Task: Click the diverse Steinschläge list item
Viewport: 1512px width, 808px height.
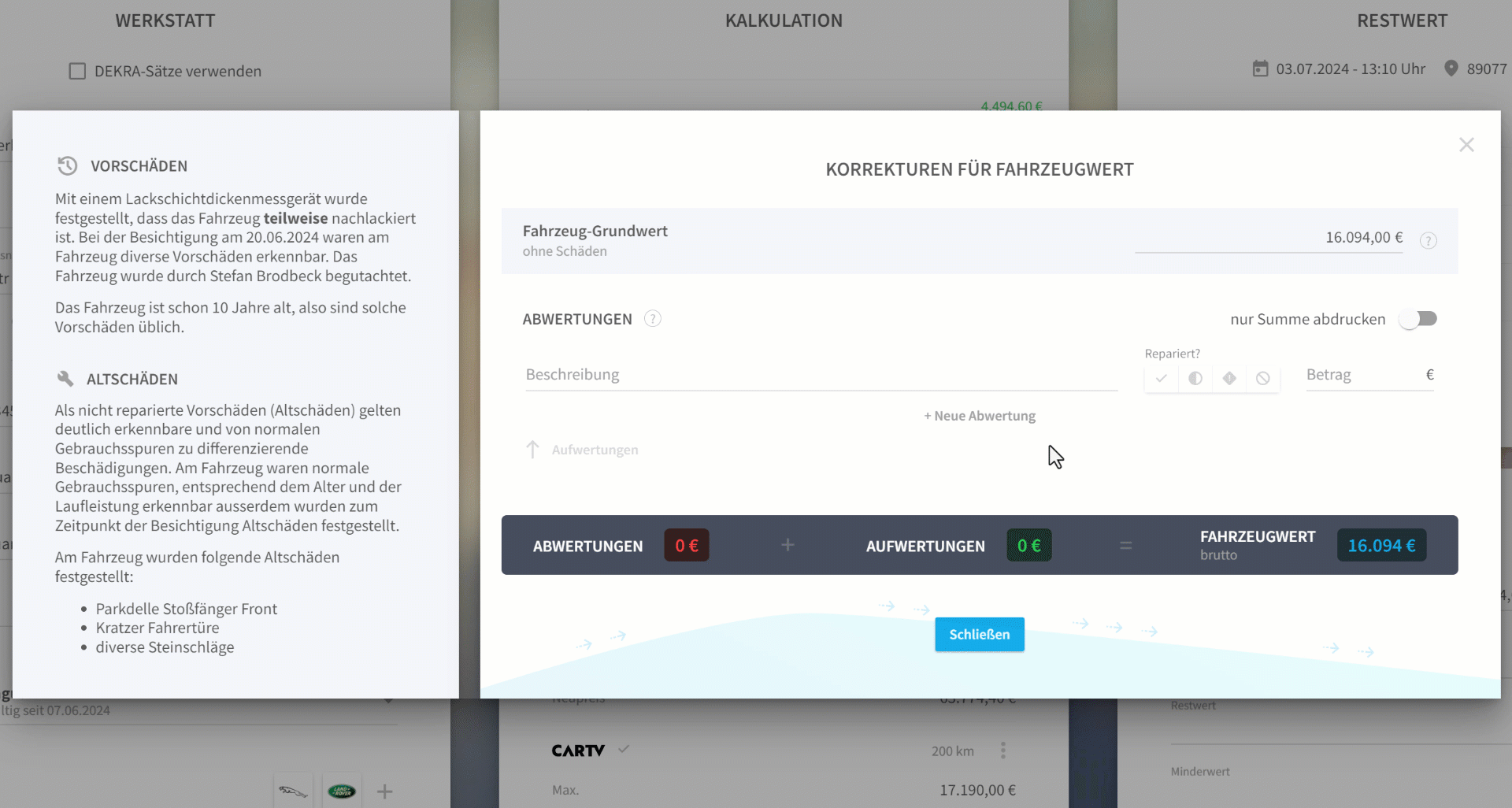Action: (x=165, y=647)
